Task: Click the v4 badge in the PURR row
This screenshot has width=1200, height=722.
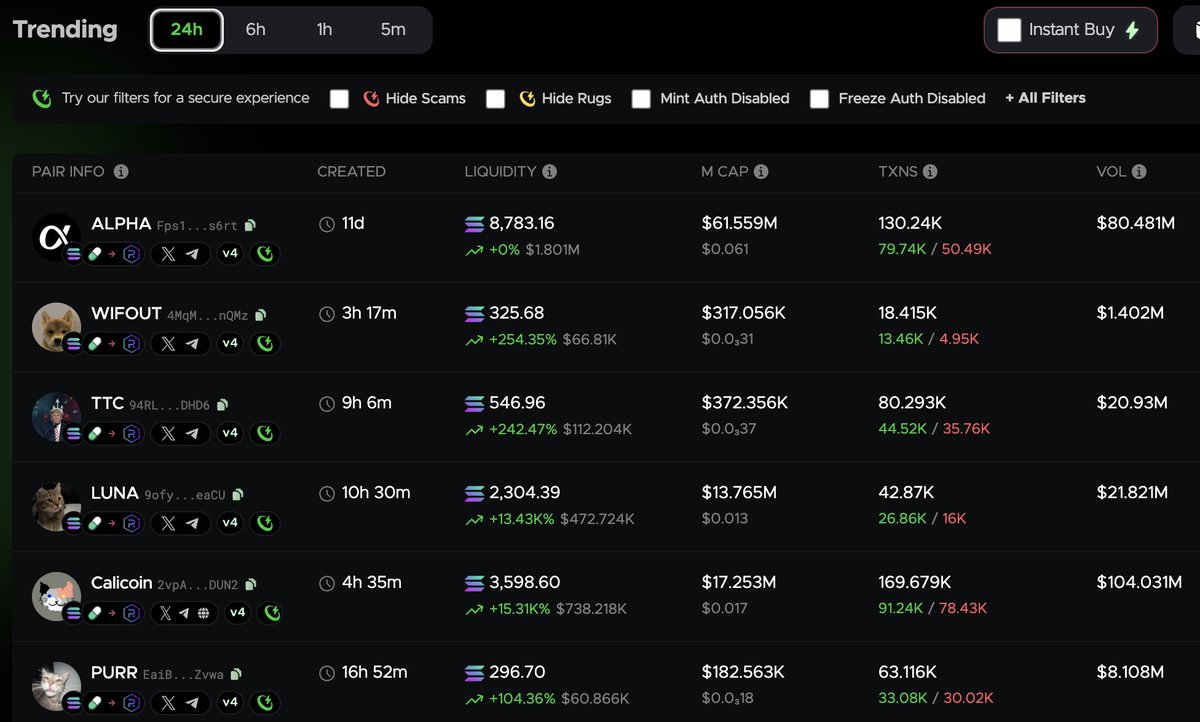Action: click(x=230, y=703)
